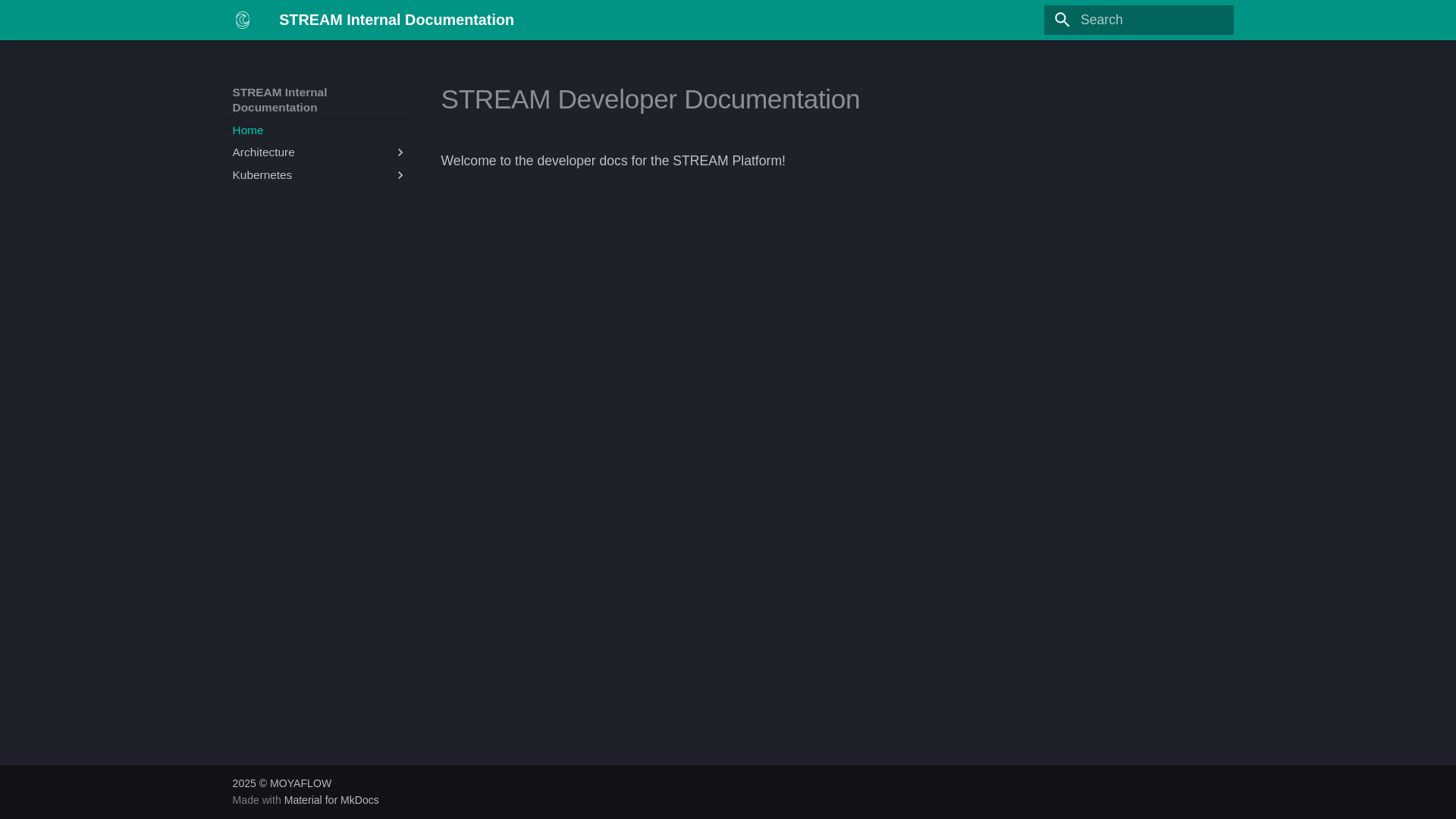Open the Kubernetes navigation item
Image resolution: width=1456 pixels, height=819 pixels.
pyautogui.click(x=262, y=175)
